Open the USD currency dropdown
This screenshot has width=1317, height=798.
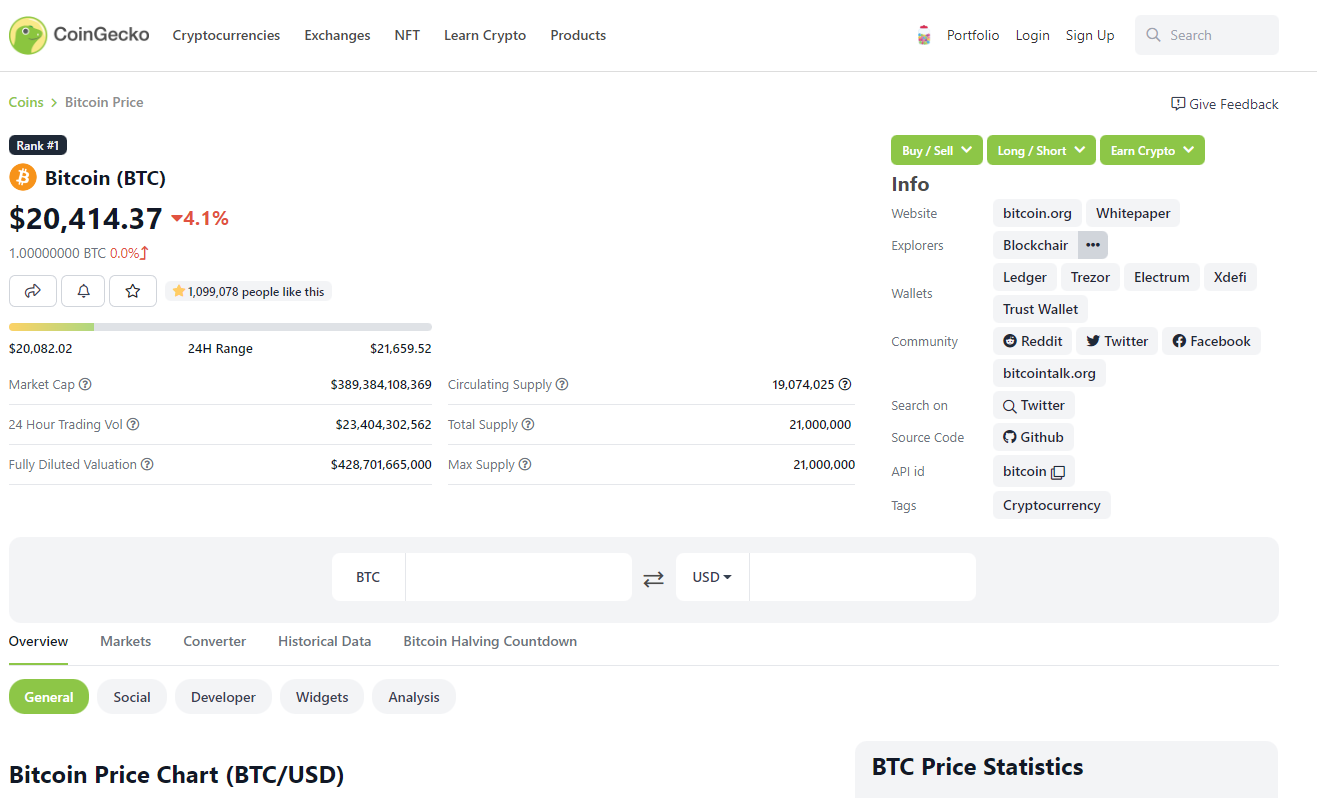point(712,577)
